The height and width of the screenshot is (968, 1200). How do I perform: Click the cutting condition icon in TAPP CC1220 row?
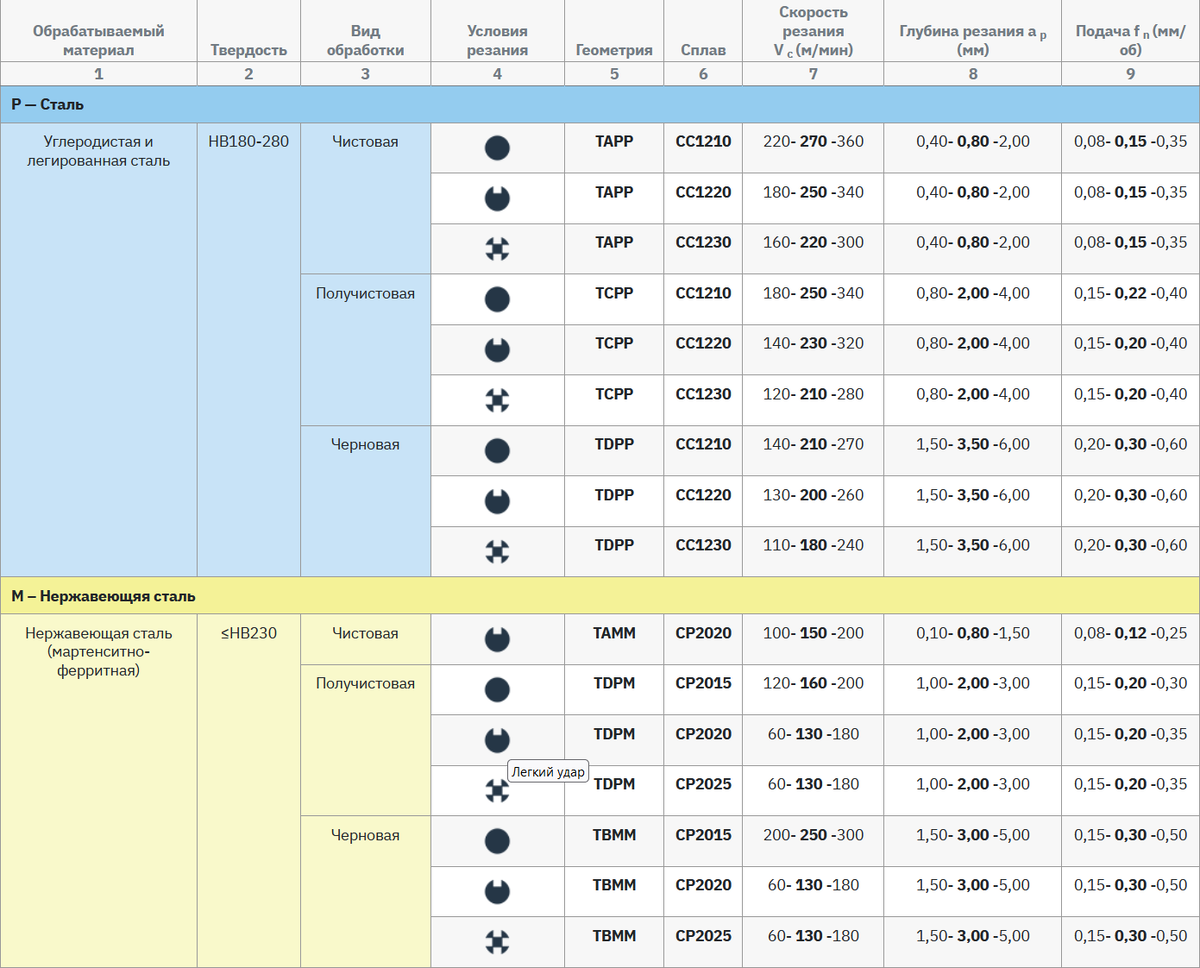[x=497, y=198]
